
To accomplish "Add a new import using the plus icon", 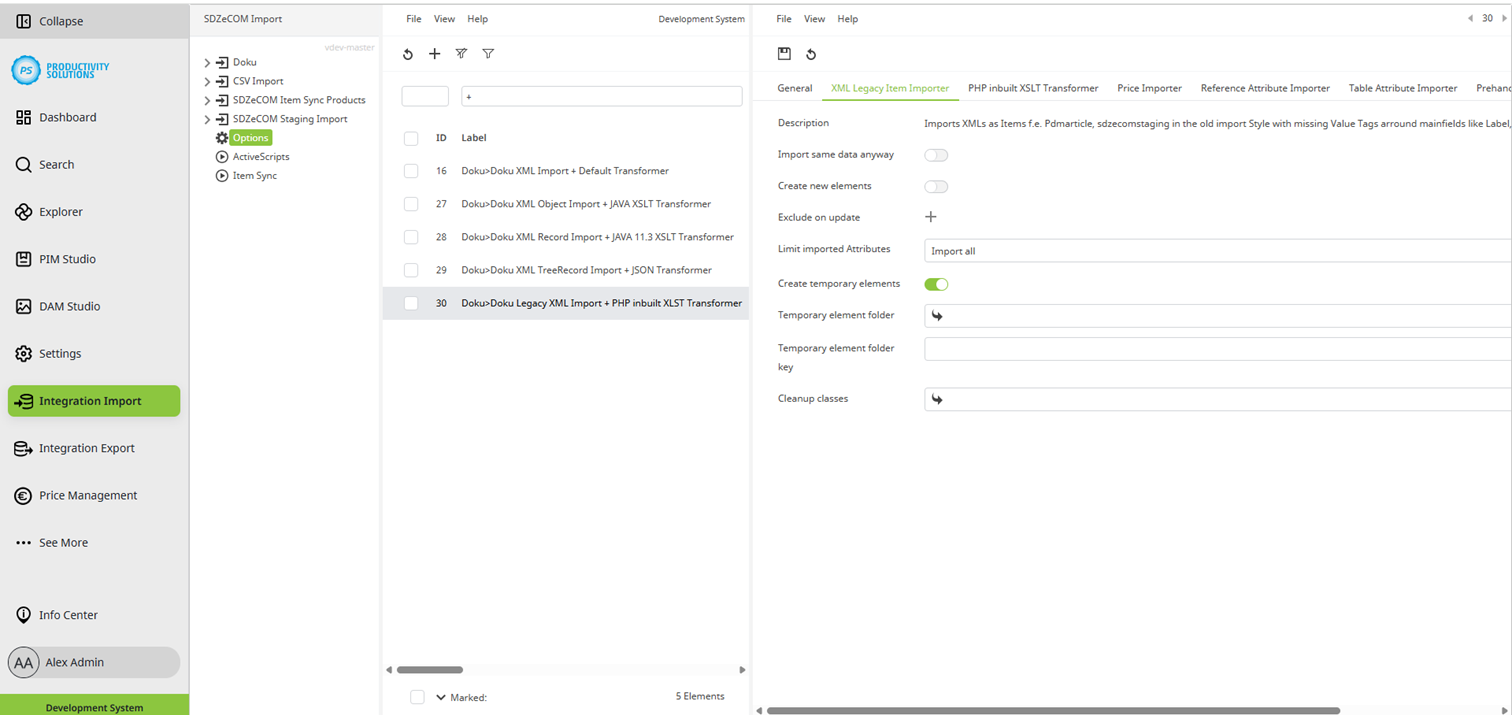I will pos(434,54).
